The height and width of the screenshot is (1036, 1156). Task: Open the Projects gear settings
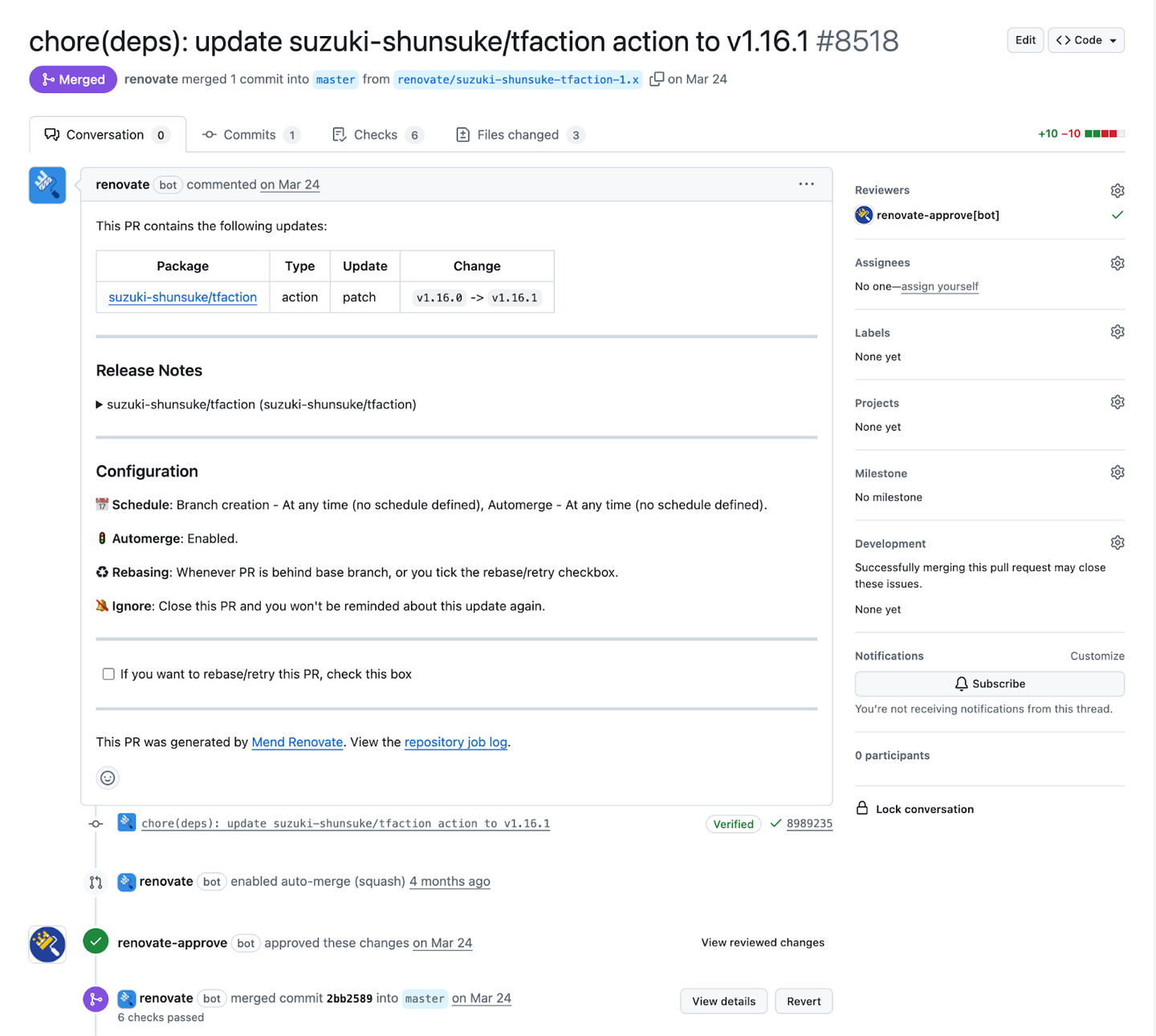pyautogui.click(x=1117, y=402)
